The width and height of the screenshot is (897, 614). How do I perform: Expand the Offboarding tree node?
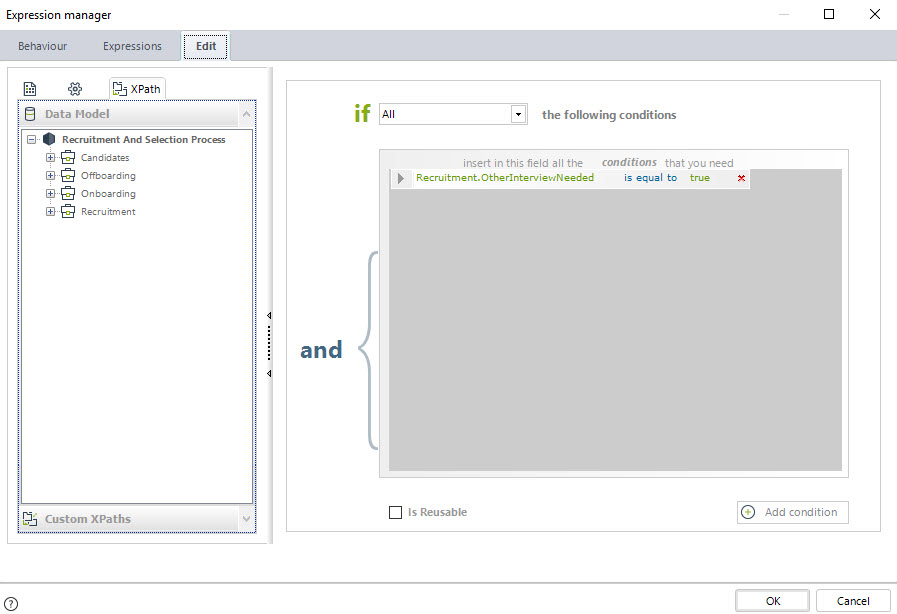(51, 176)
